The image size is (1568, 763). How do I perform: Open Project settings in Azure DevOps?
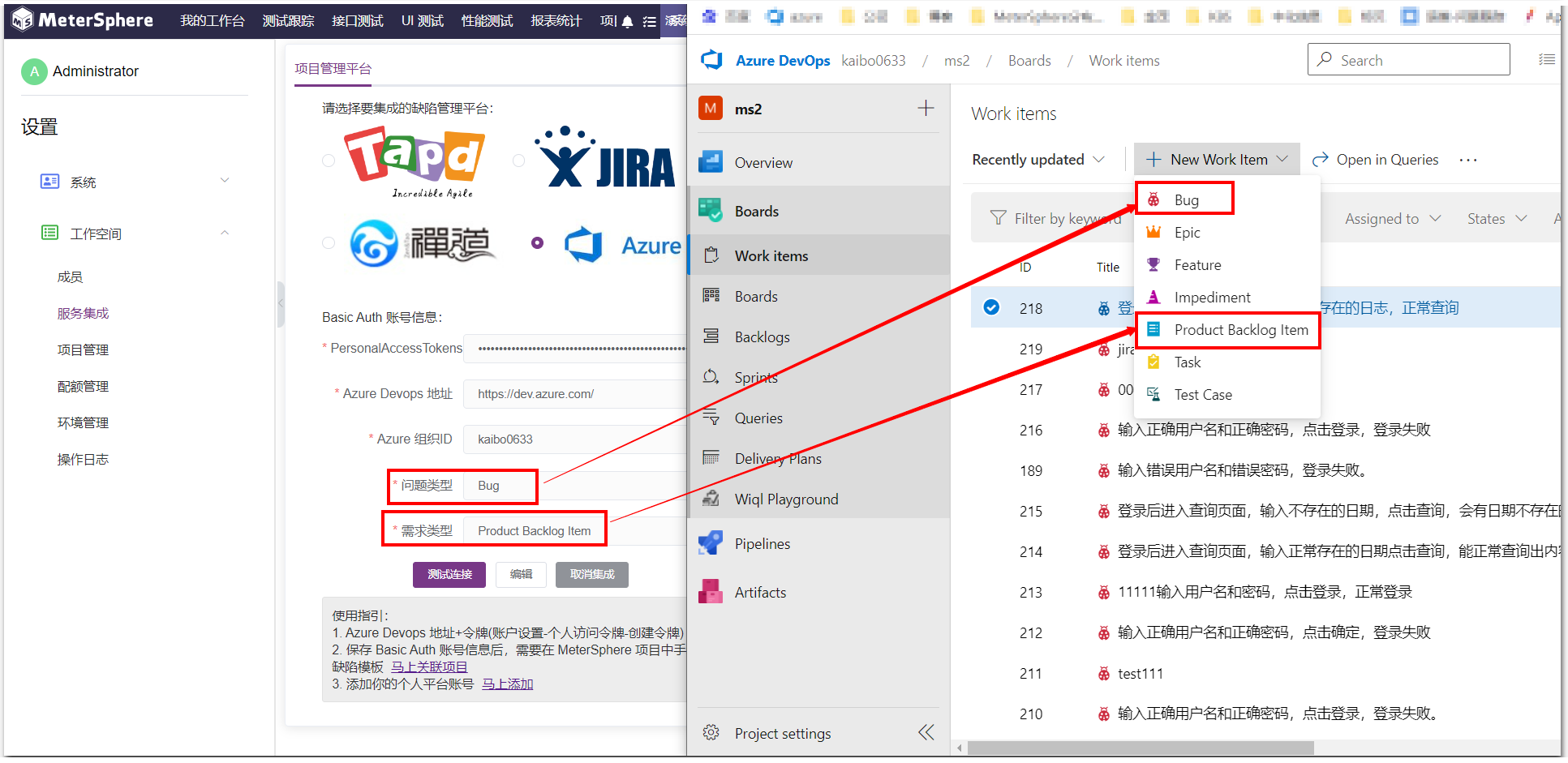[x=782, y=732]
